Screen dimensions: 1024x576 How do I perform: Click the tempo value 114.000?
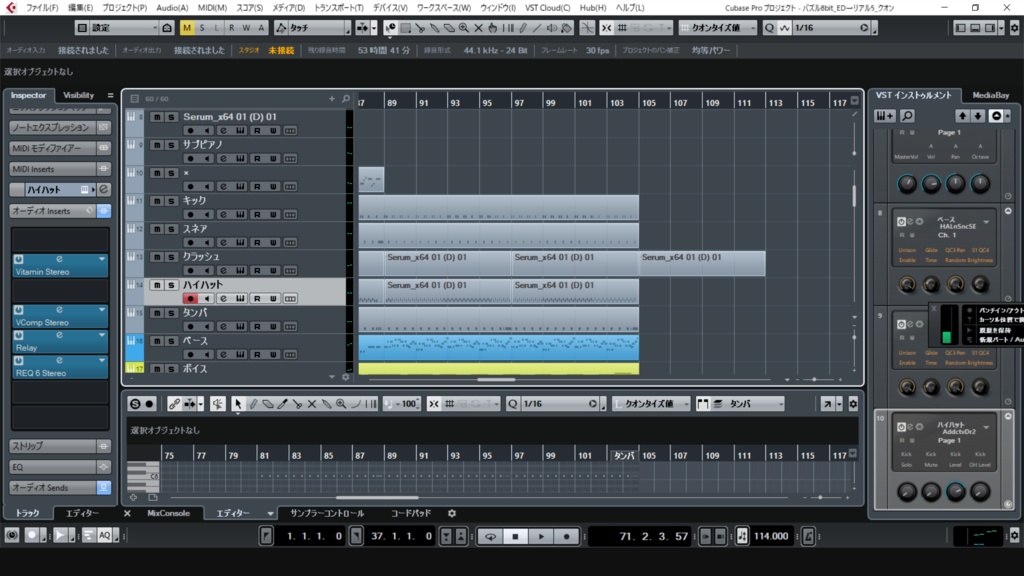point(771,536)
